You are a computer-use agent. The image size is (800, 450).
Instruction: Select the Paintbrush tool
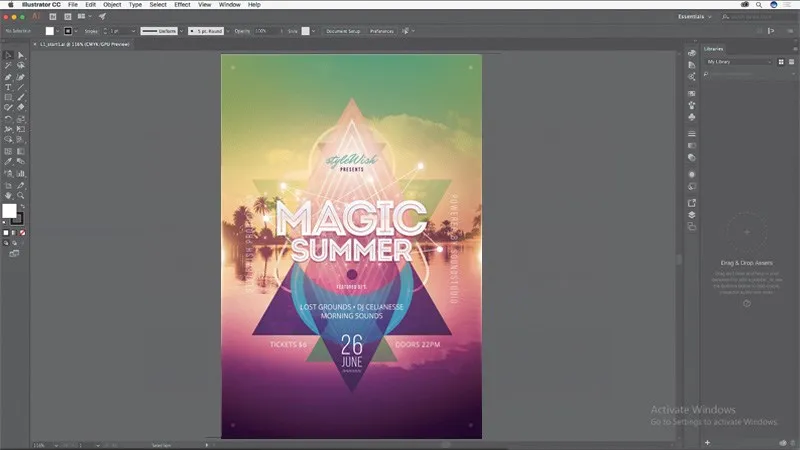21,97
